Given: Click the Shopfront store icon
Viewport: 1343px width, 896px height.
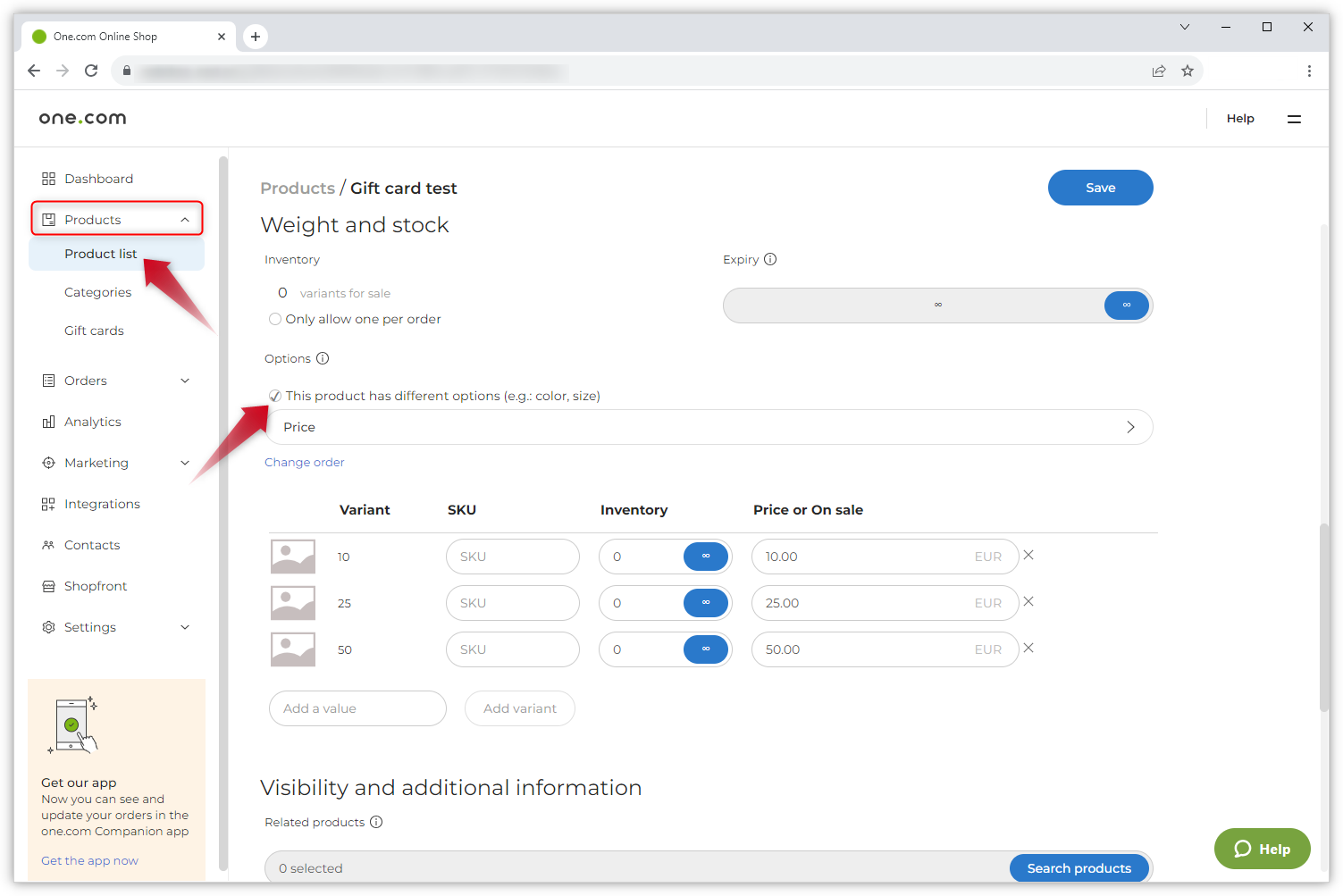Looking at the screenshot, I should click(x=48, y=586).
